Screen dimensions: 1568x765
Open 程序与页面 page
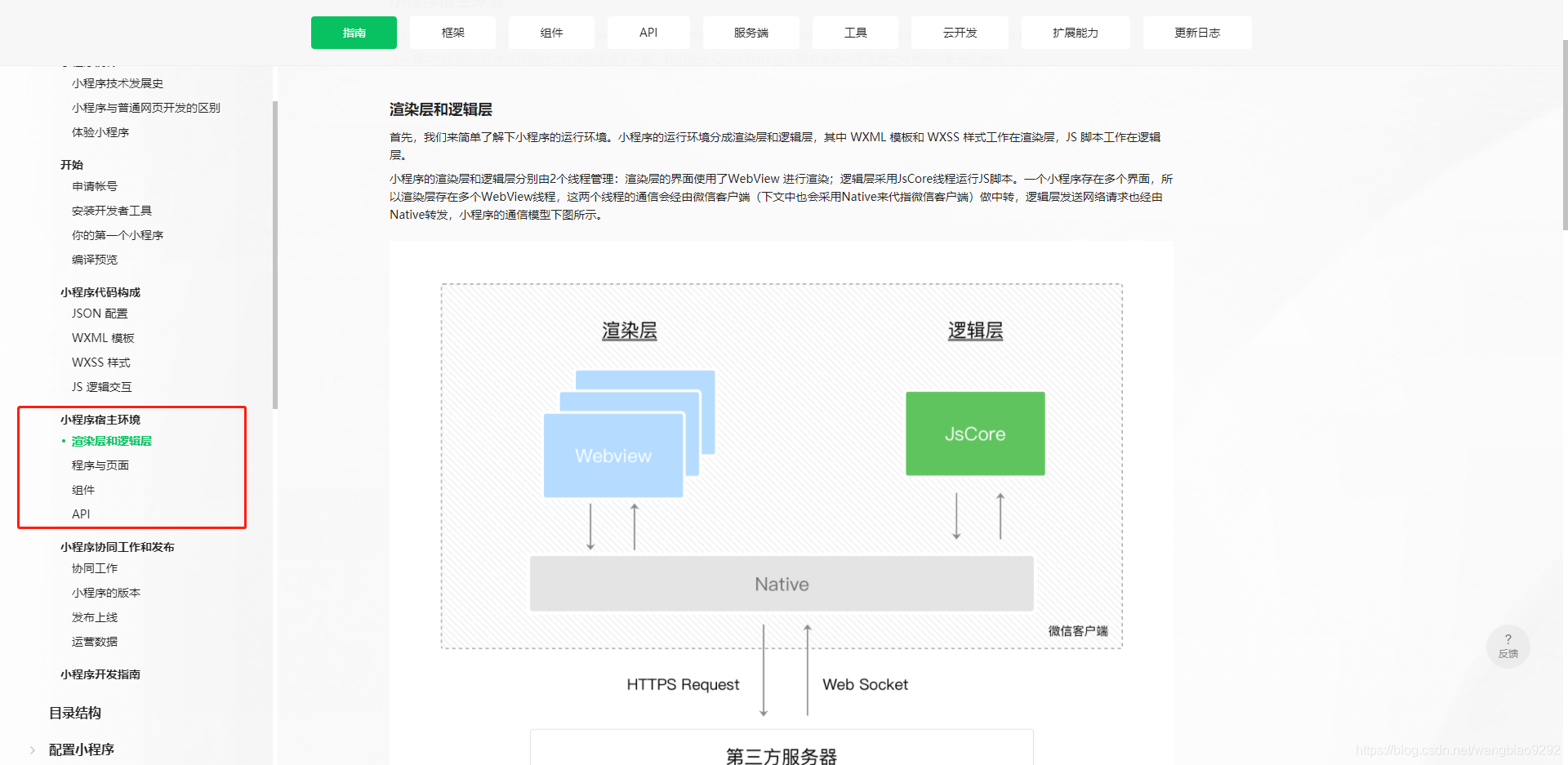tap(100, 465)
